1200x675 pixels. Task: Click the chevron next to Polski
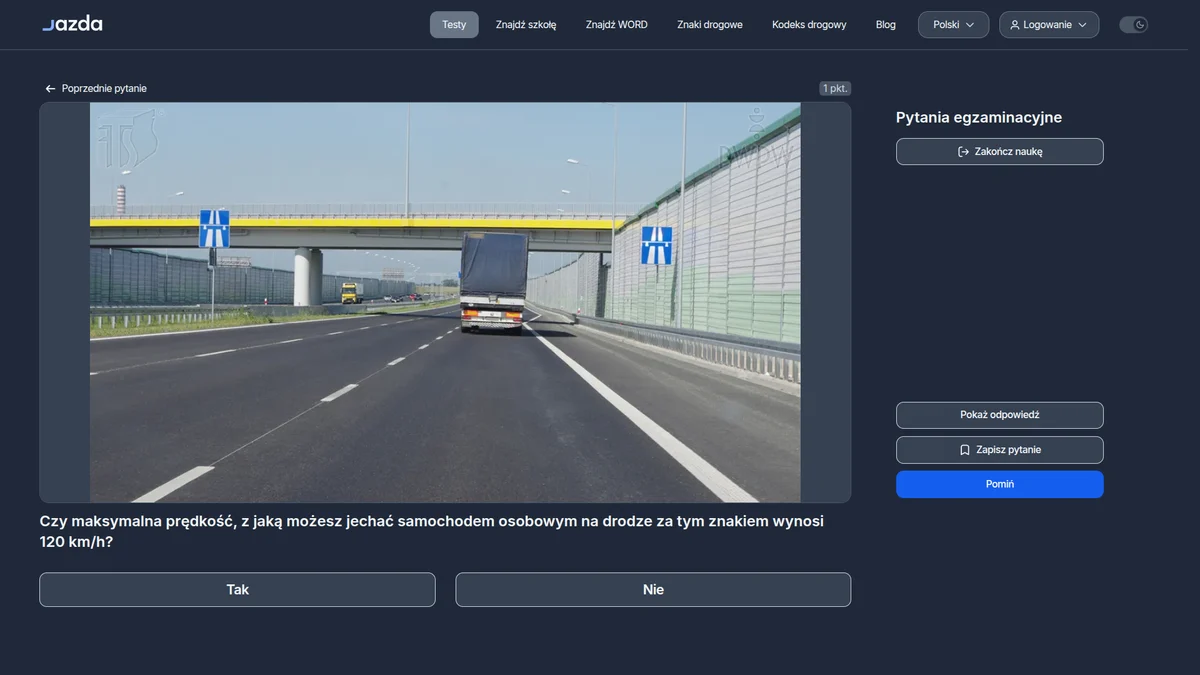[x=970, y=25]
